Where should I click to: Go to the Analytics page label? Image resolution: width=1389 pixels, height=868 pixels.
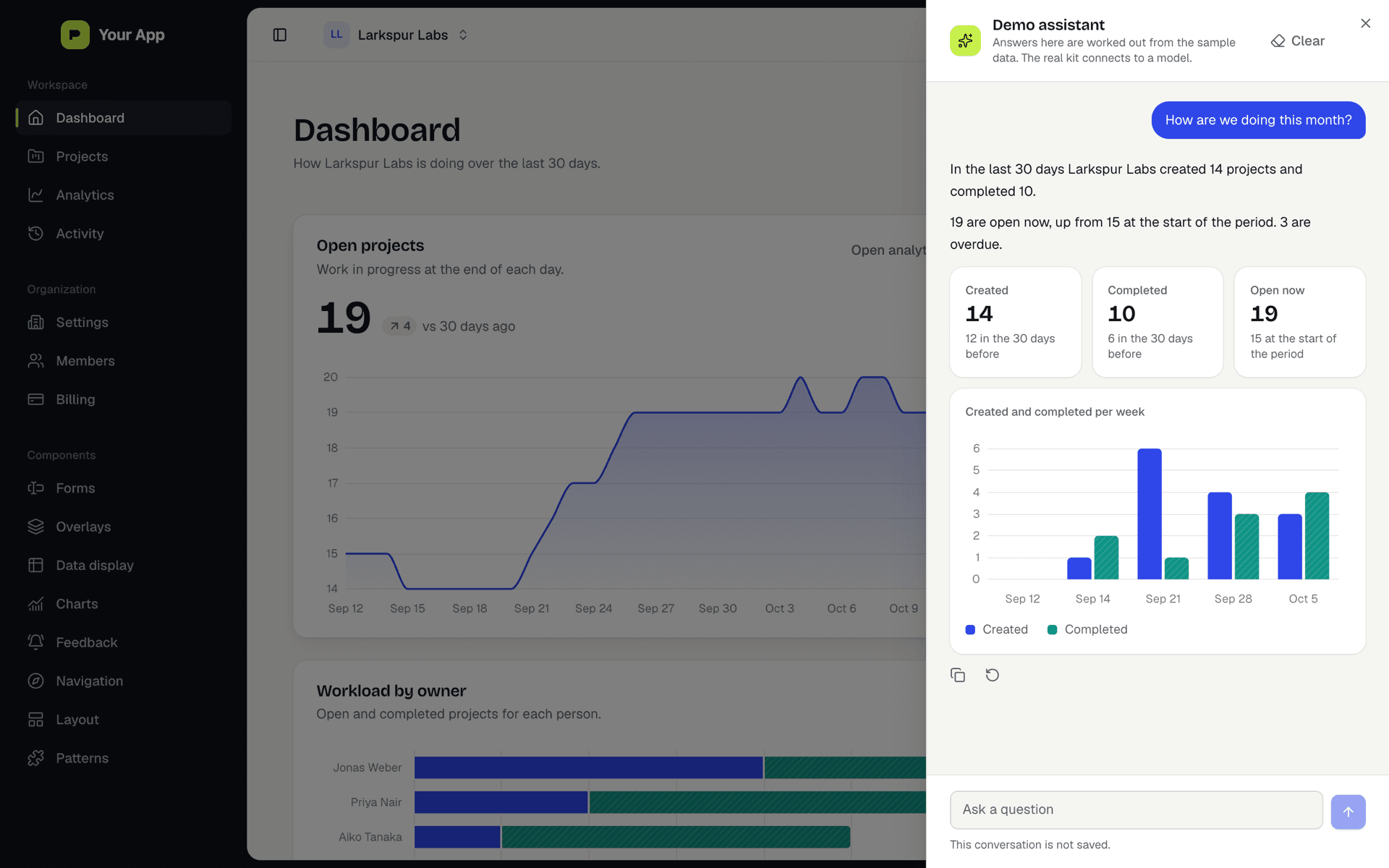click(85, 195)
